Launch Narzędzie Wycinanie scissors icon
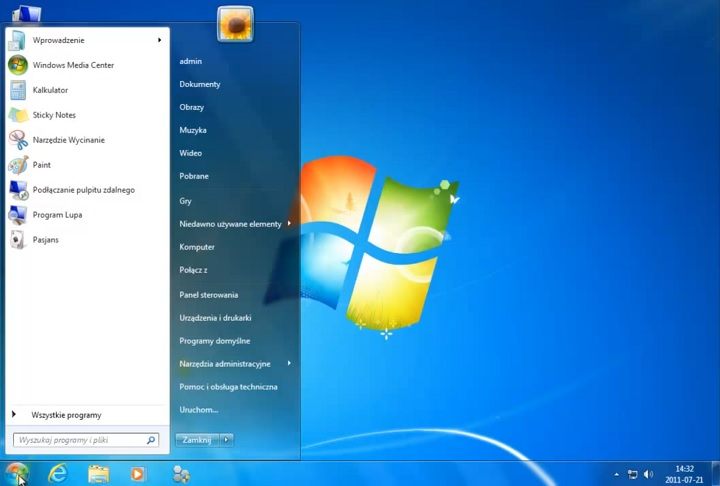The height and width of the screenshot is (486, 720). (x=18, y=140)
